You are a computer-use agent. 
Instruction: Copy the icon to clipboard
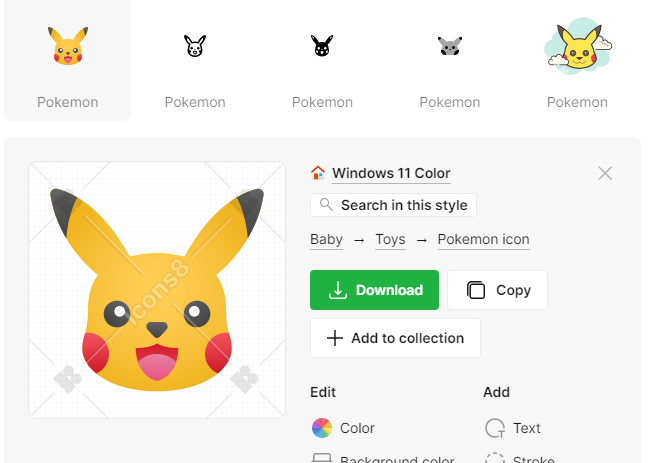(x=498, y=290)
